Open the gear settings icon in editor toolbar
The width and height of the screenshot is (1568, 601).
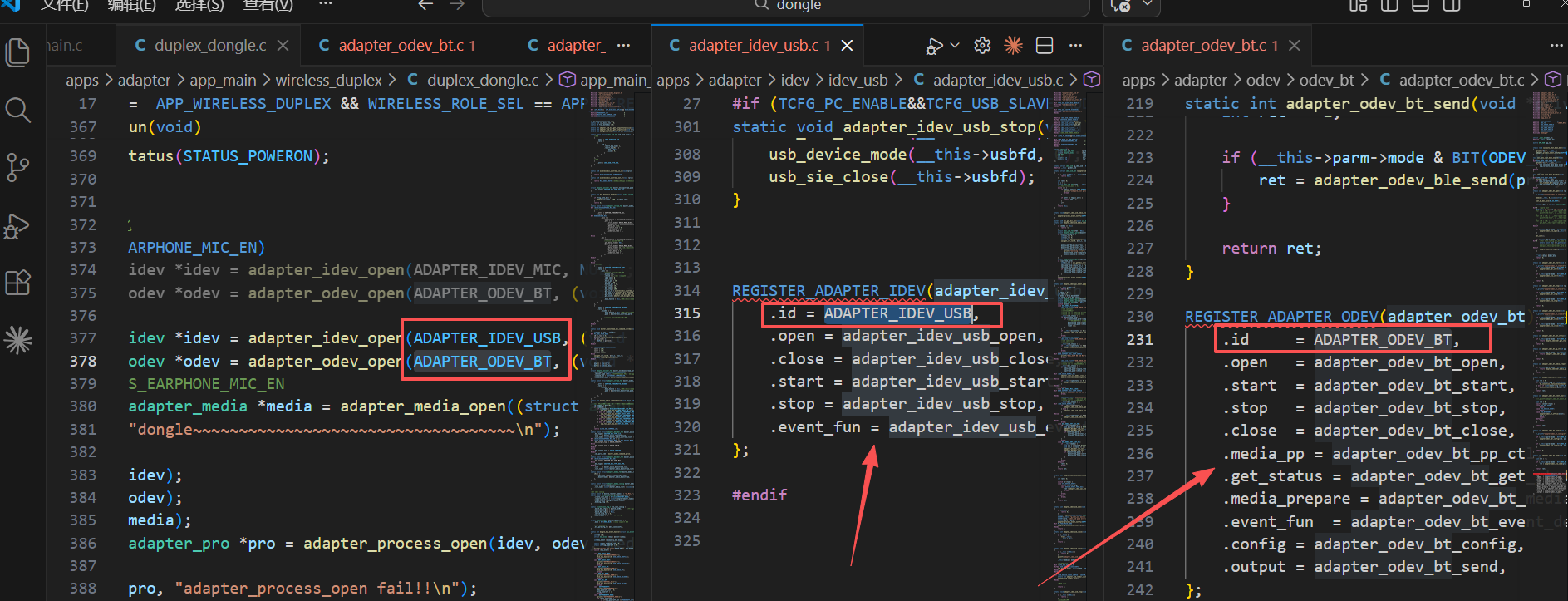pyautogui.click(x=982, y=46)
